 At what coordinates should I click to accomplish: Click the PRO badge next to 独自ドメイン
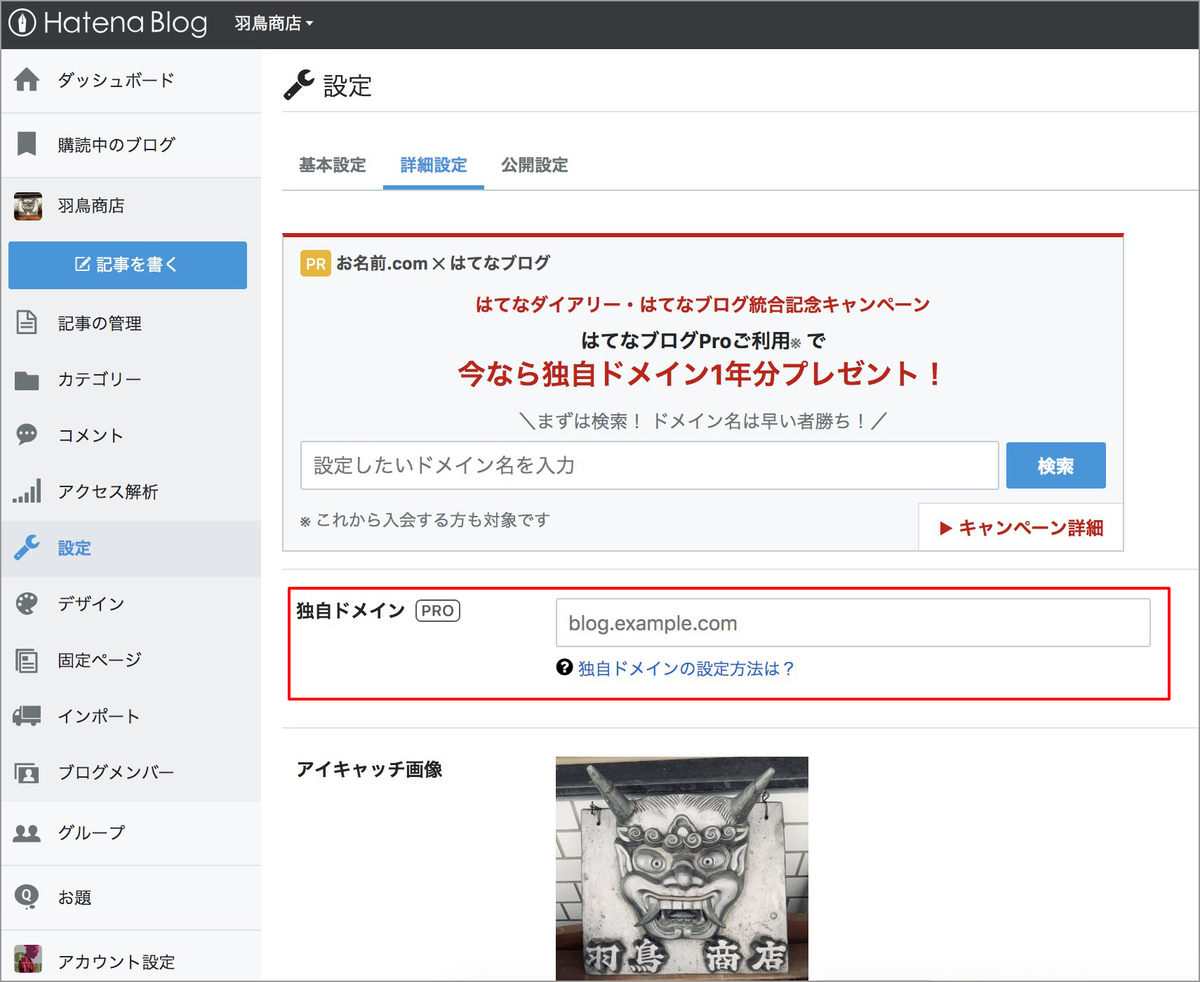pyautogui.click(x=438, y=610)
